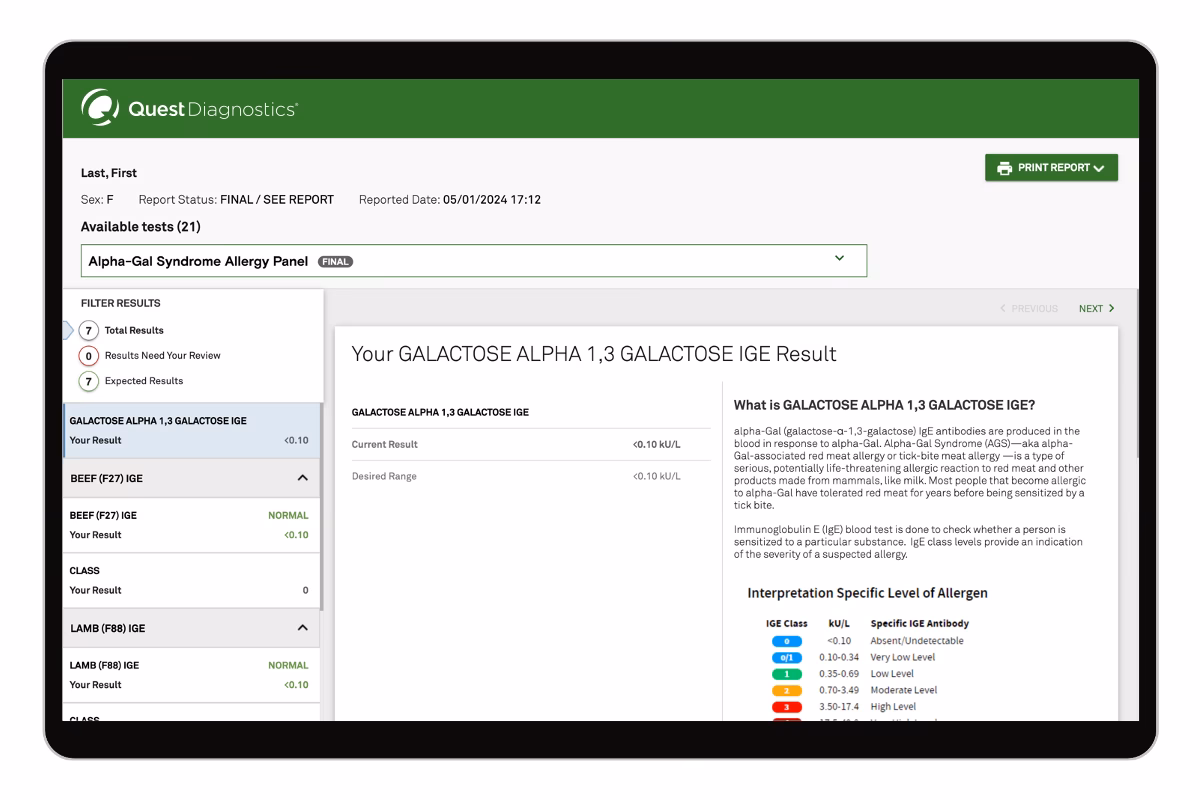Click the green IGE Class 1 badge
The width and height of the screenshot is (1200, 800).
[x=786, y=674]
